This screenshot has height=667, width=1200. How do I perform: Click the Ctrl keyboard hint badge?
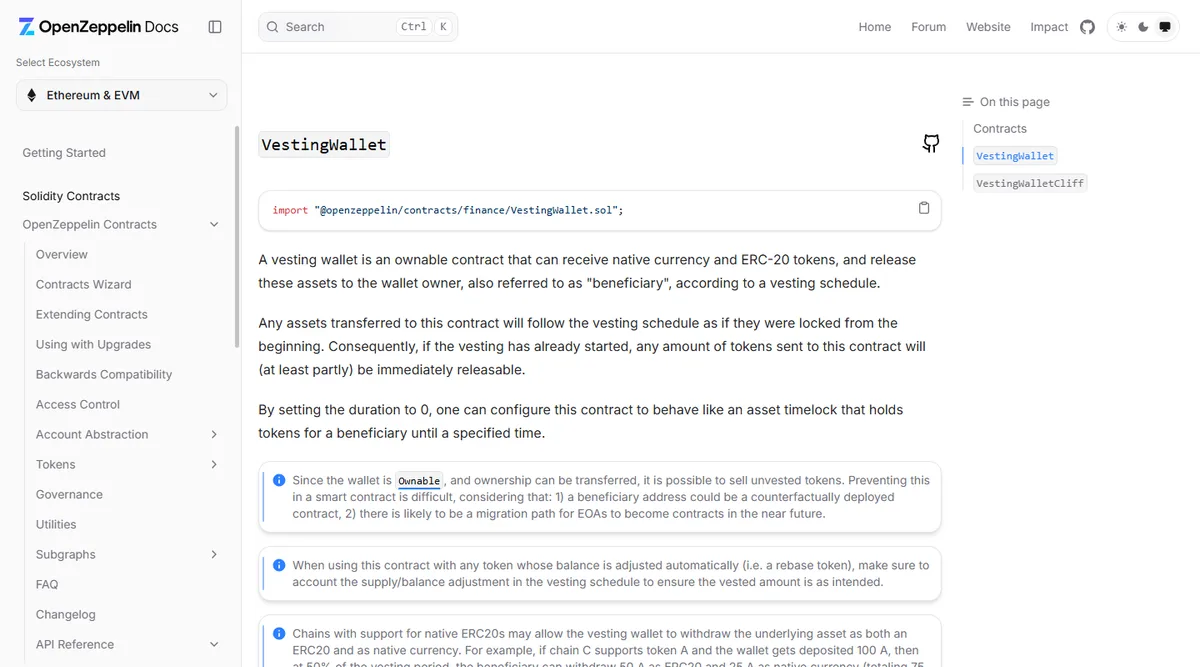413,27
